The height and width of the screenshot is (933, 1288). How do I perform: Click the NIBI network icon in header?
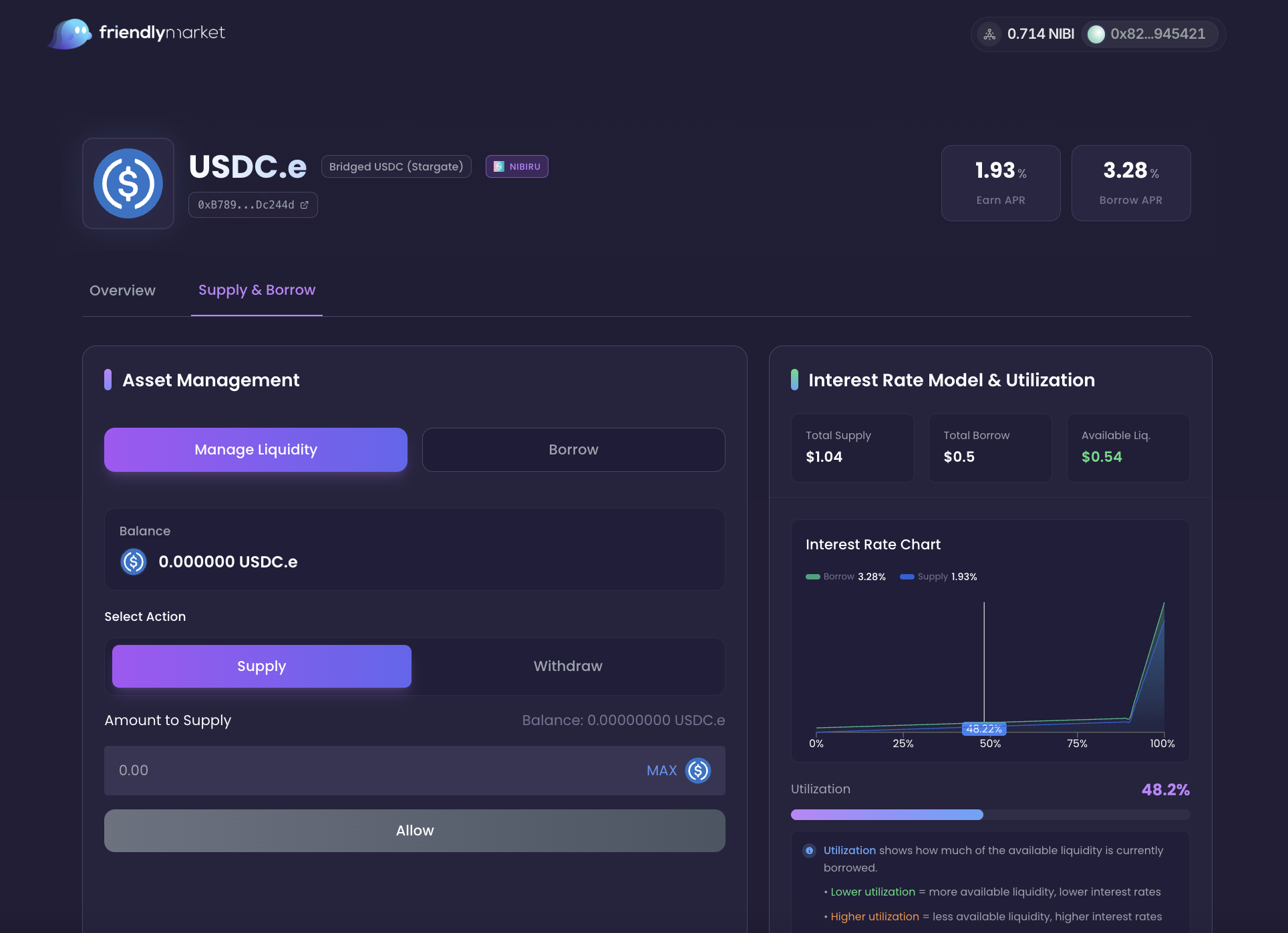[989, 34]
